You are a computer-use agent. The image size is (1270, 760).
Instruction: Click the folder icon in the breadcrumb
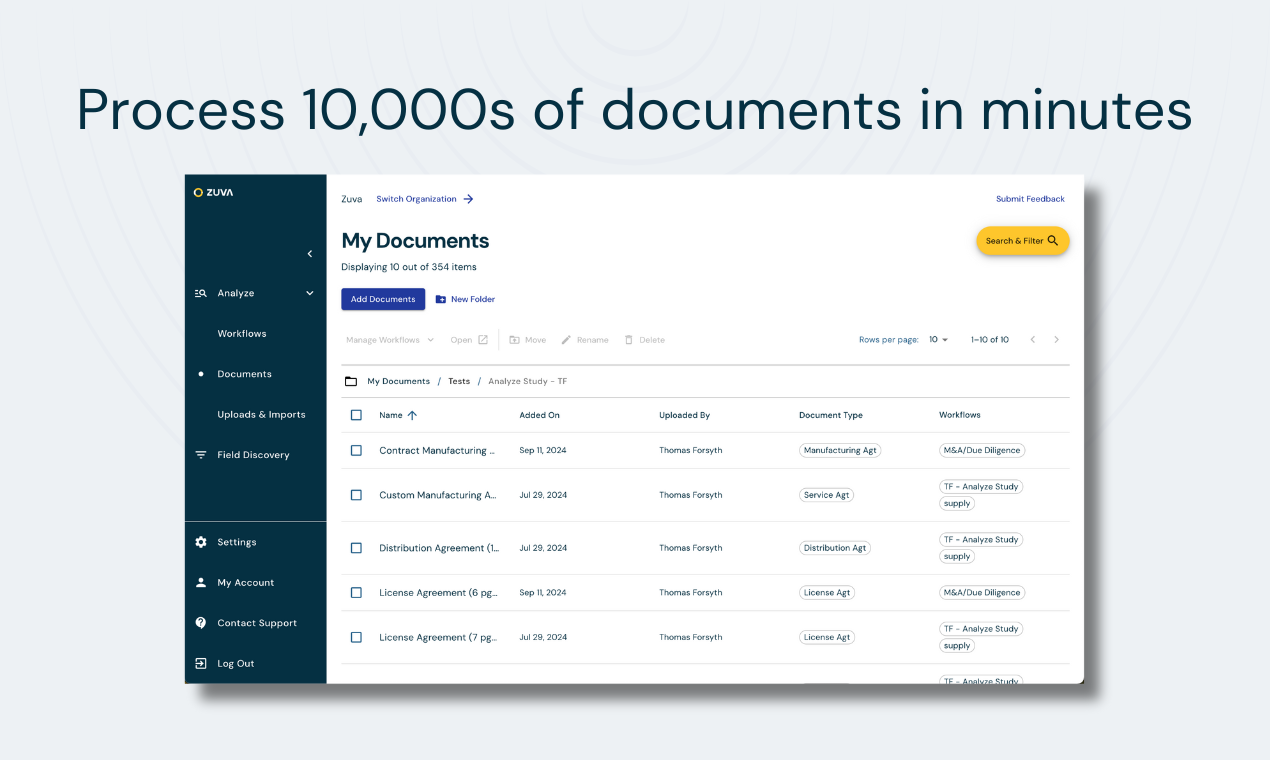tap(350, 381)
